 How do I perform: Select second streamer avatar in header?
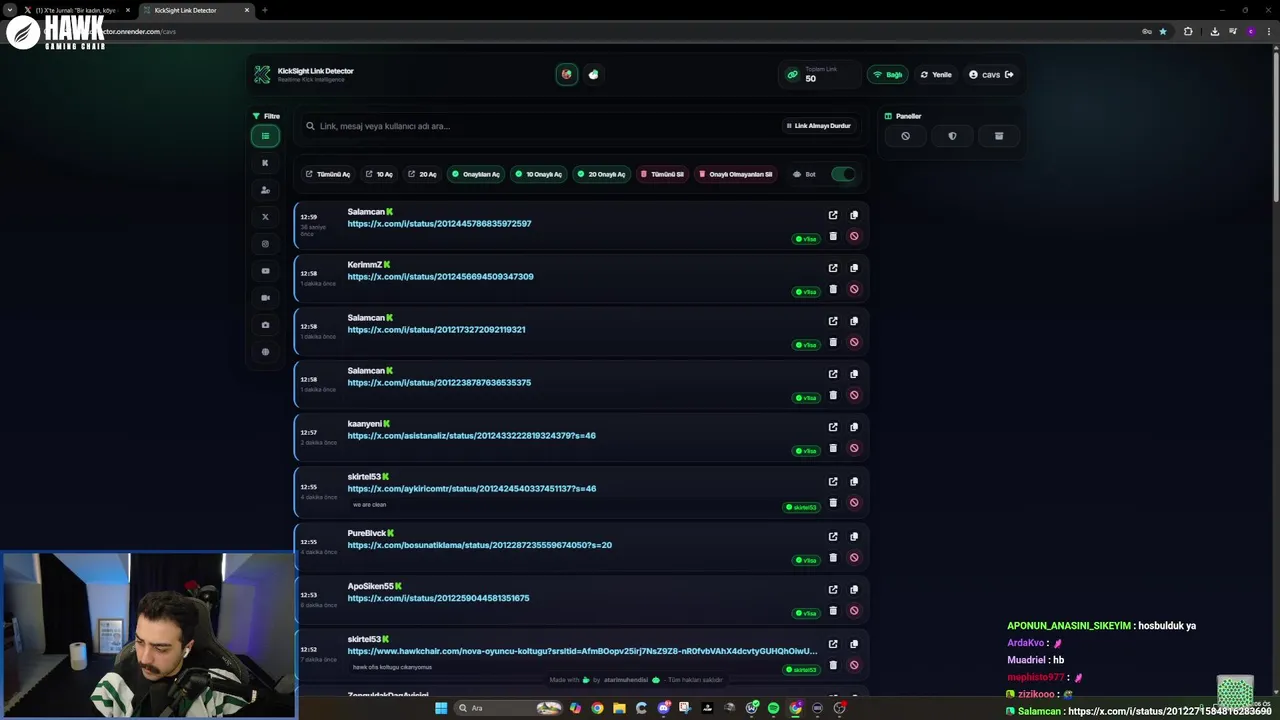click(594, 74)
